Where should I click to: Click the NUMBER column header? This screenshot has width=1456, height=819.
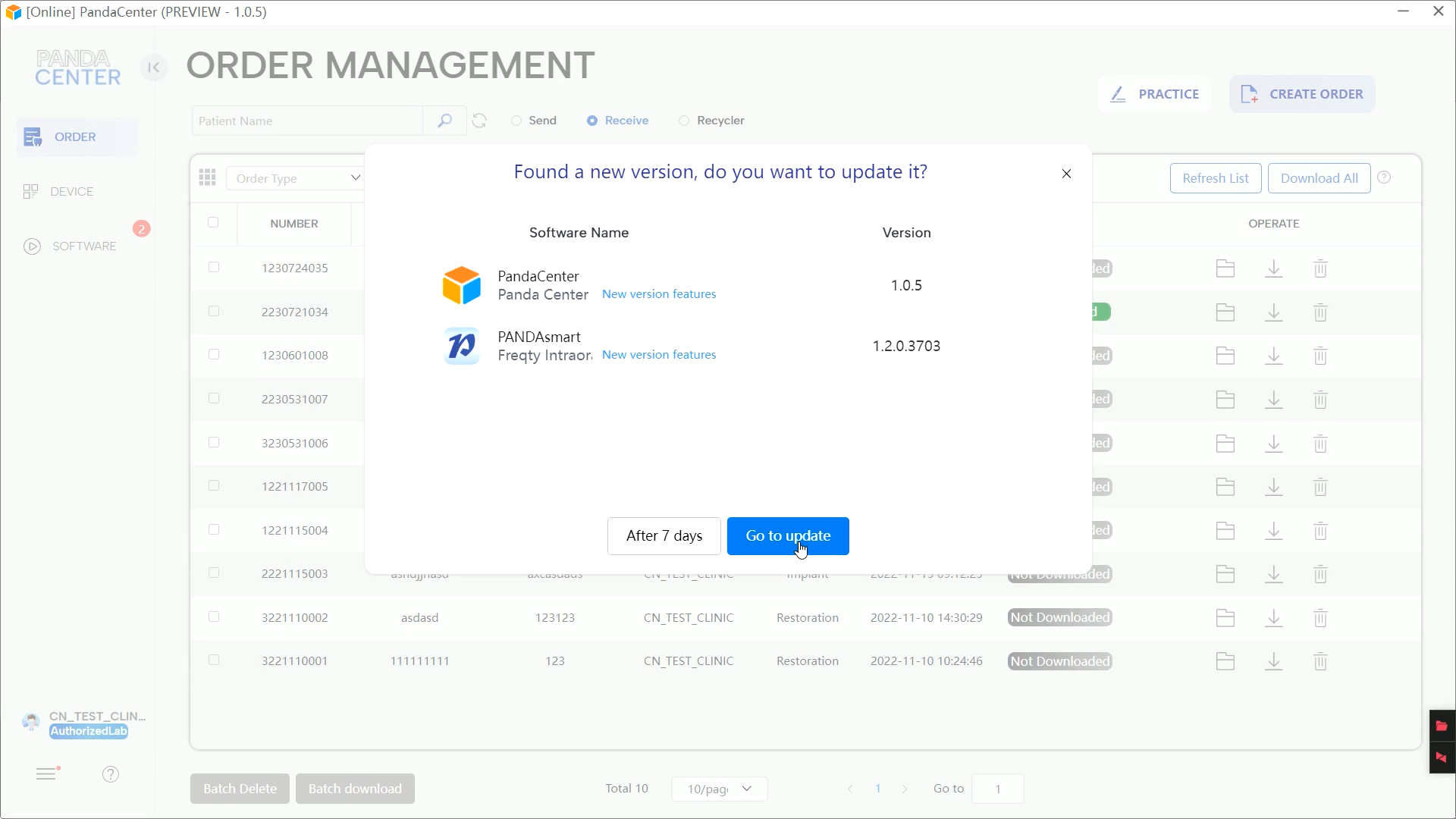(x=294, y=224)
